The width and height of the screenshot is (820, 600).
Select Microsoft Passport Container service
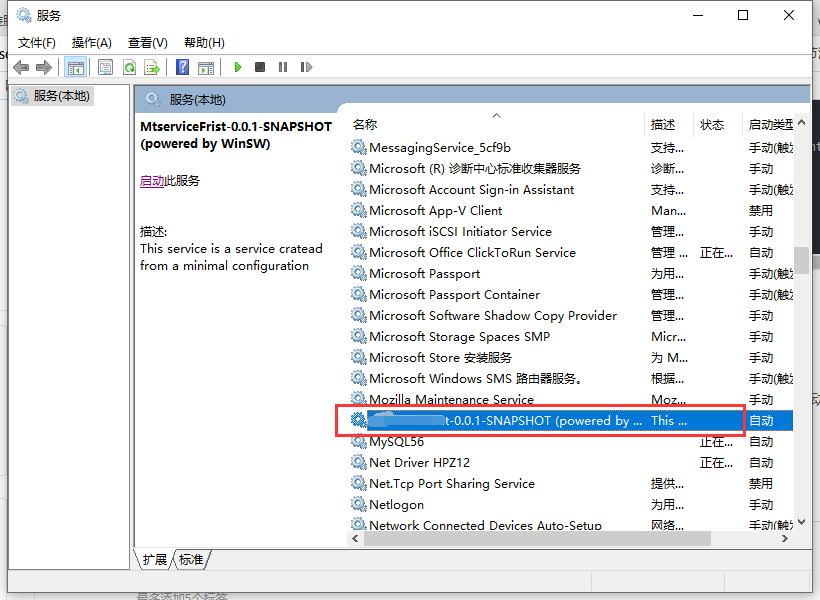(571, 295)
